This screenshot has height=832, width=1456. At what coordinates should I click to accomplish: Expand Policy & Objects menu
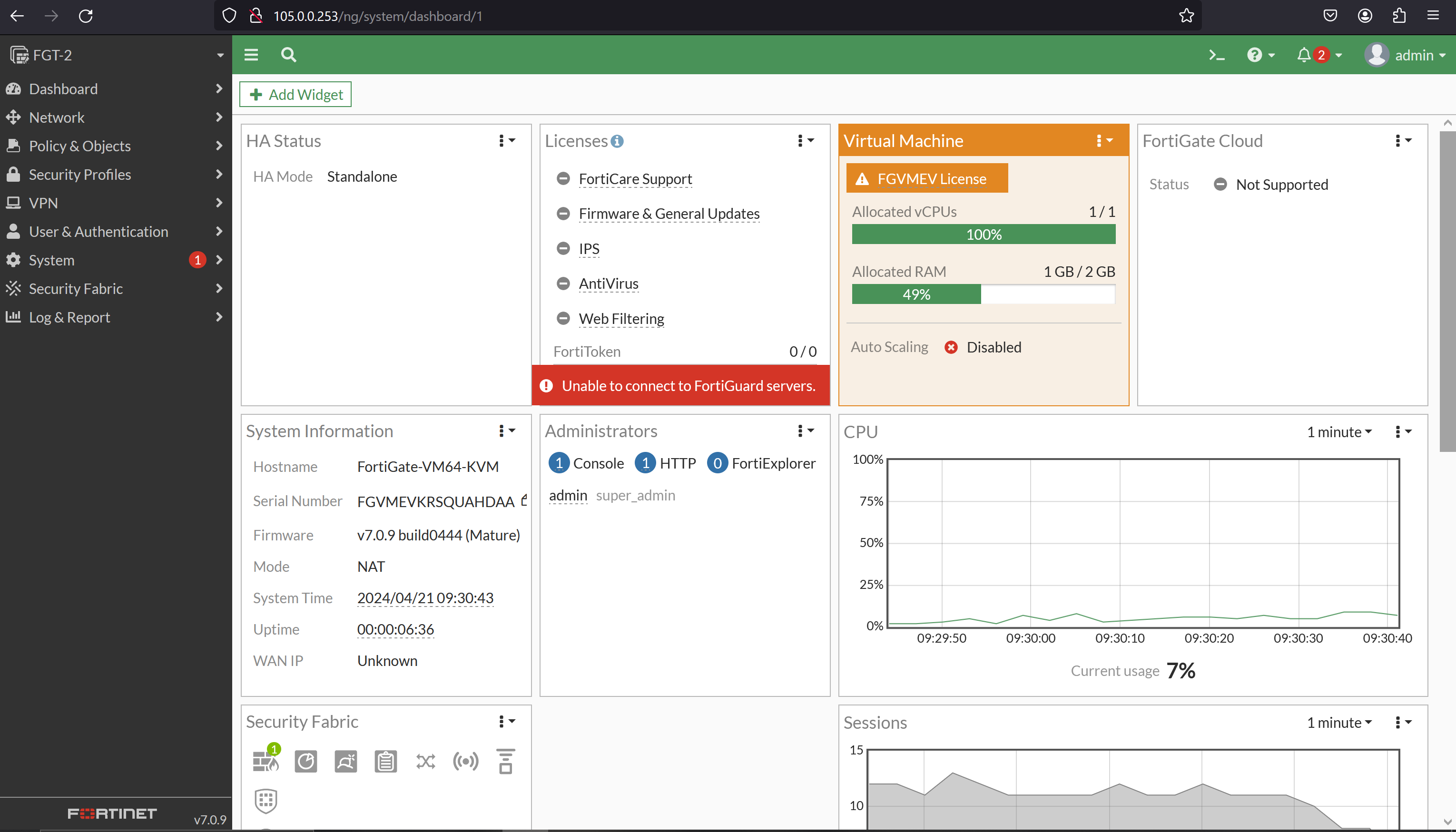coord(116,146)
